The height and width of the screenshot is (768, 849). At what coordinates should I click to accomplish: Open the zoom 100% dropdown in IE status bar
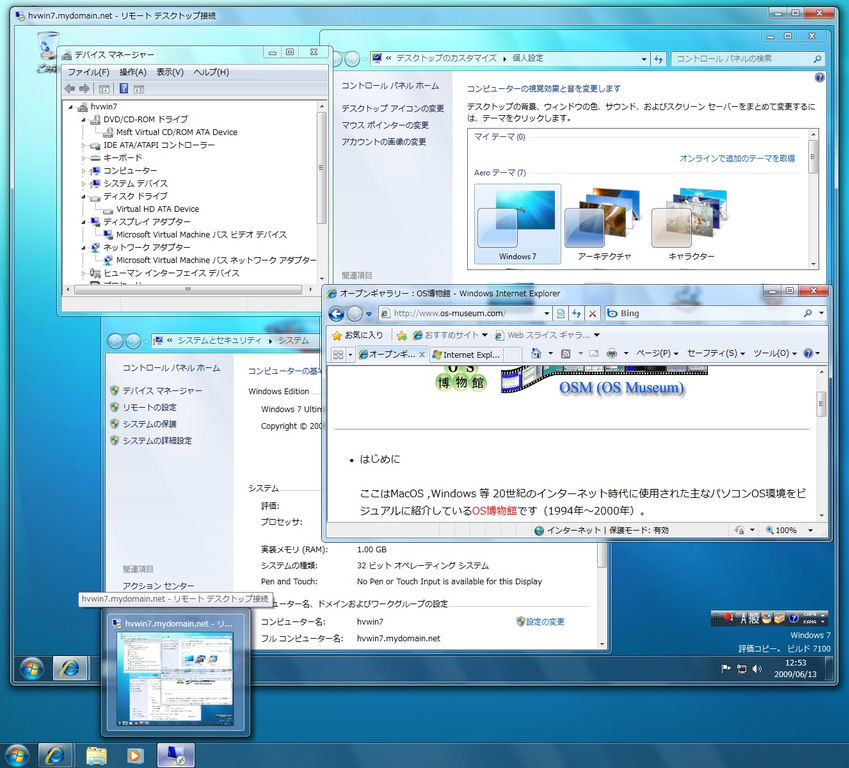(811, 531)
